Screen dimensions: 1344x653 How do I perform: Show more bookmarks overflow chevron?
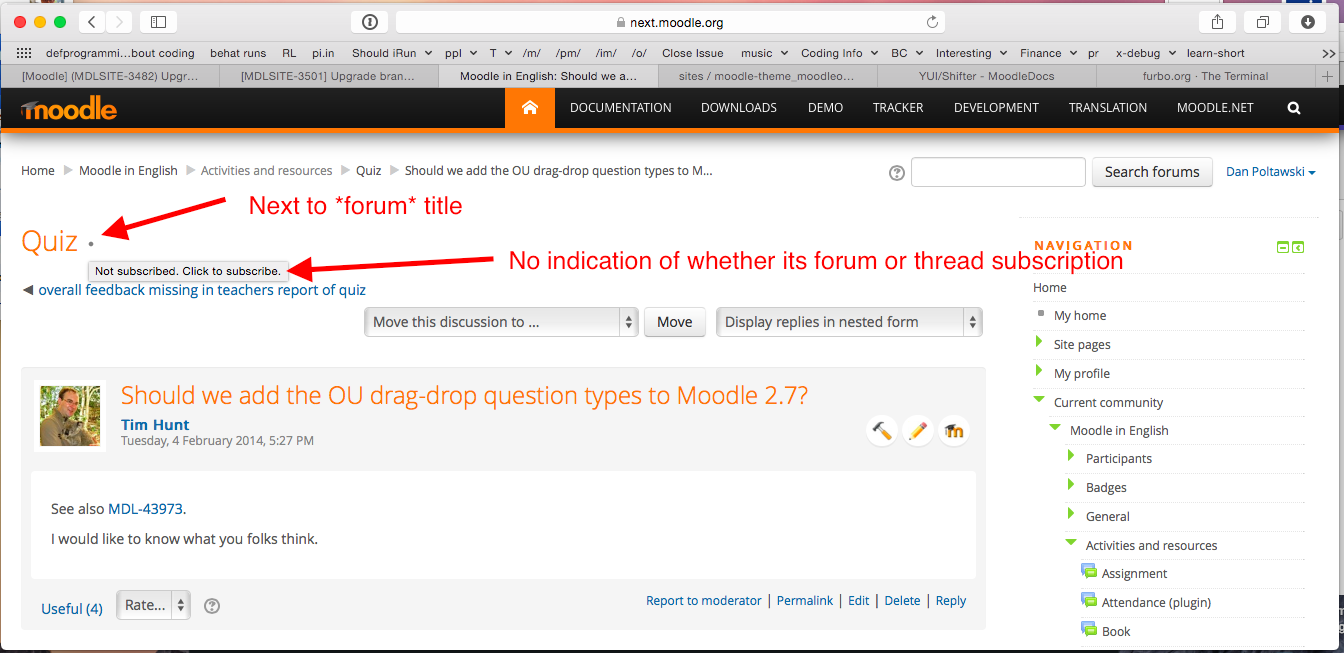(x=1328, y=53)
